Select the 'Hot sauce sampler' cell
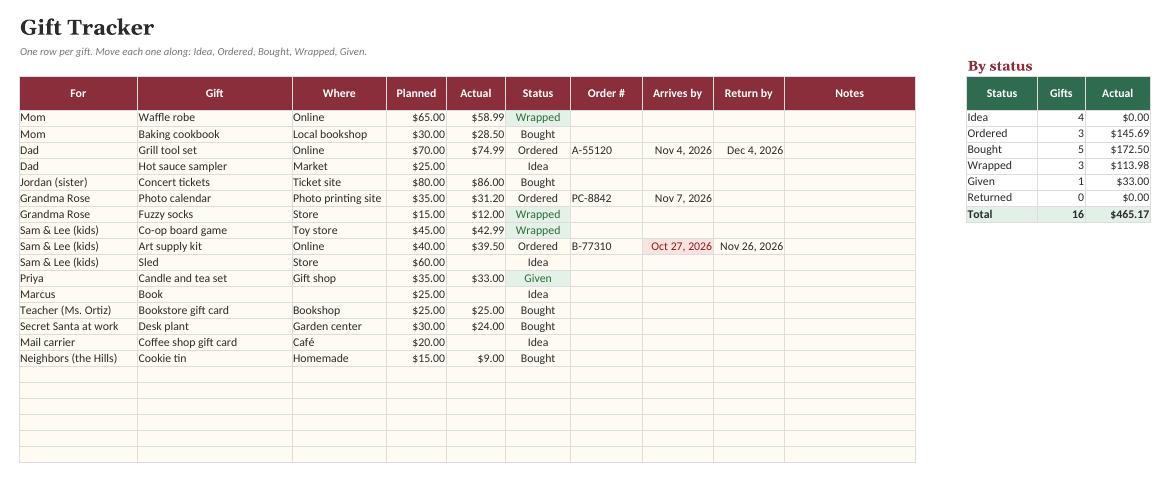Viewport: 1169px width, 481px height. pyautogui.click(x=215, y=166)
